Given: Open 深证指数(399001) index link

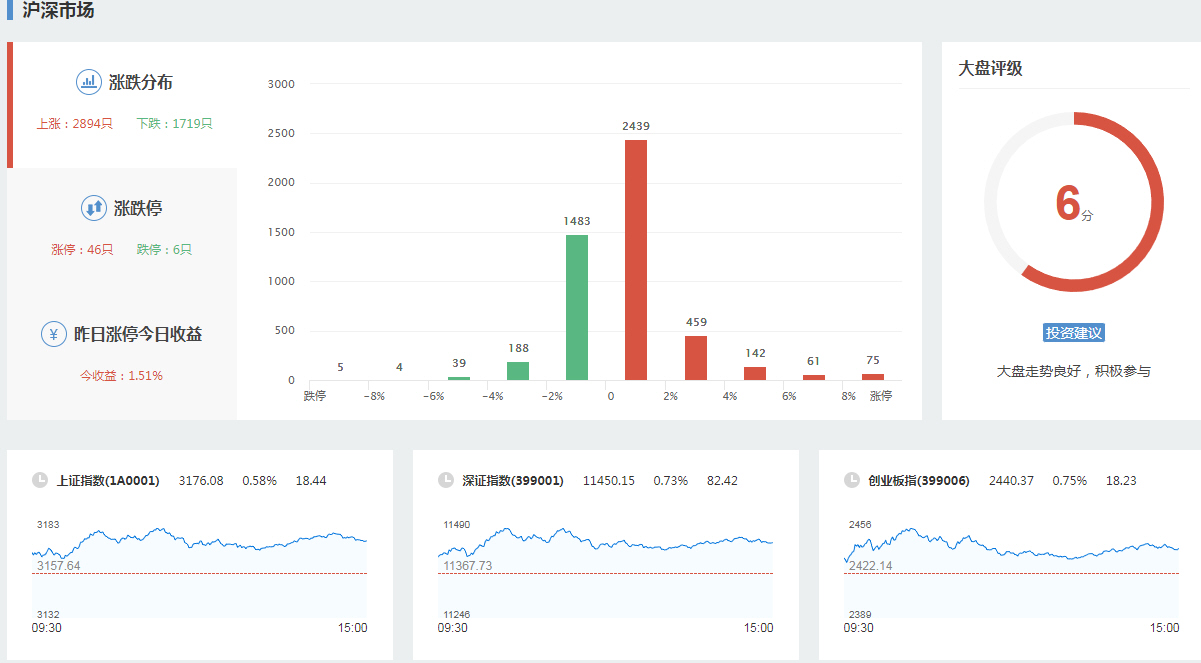Looking at the screenshot, I should pos(513,481).
